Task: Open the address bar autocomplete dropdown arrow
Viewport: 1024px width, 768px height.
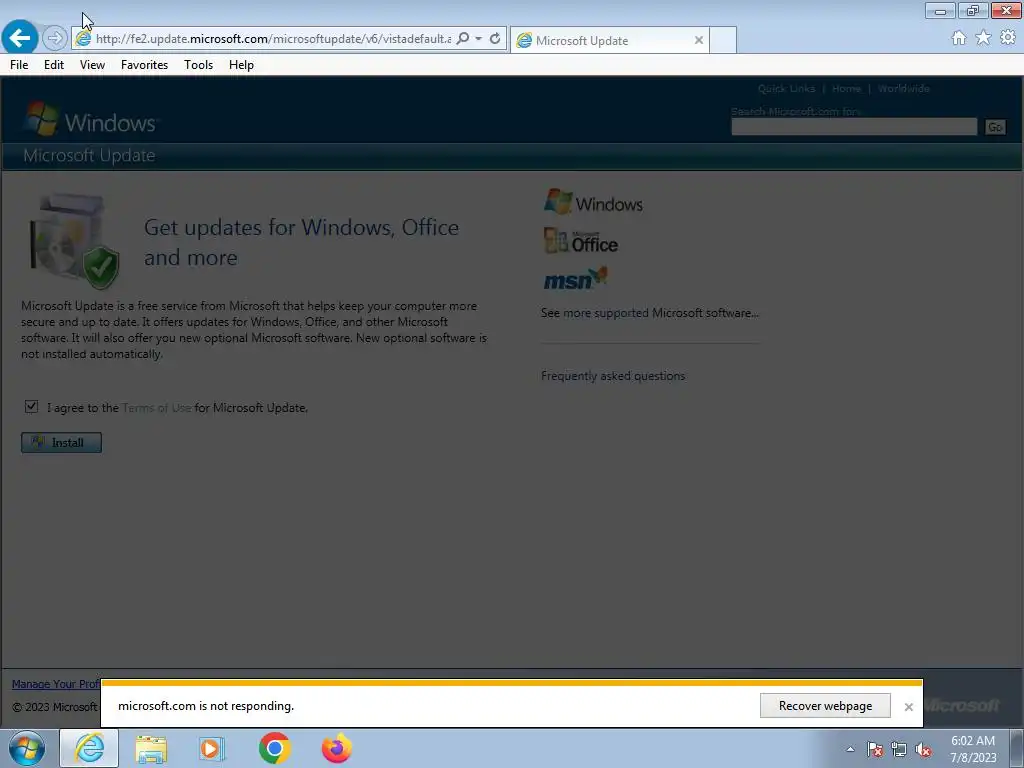Action: (x=479, y=39)
